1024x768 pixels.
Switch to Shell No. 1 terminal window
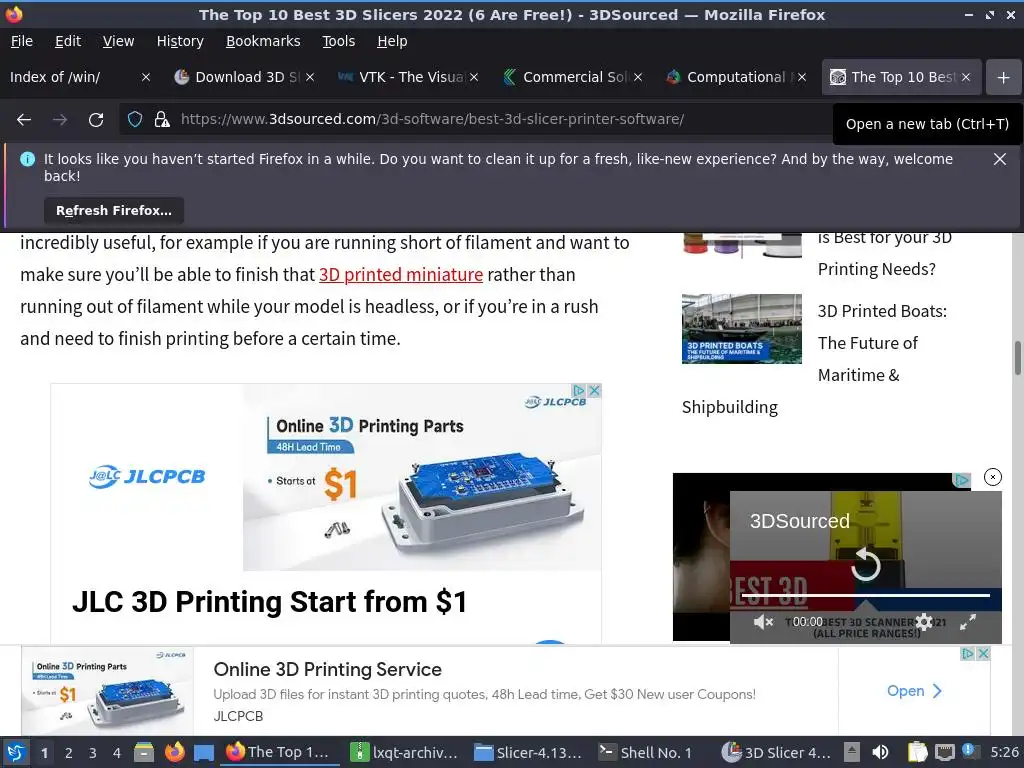click(645, 752)
